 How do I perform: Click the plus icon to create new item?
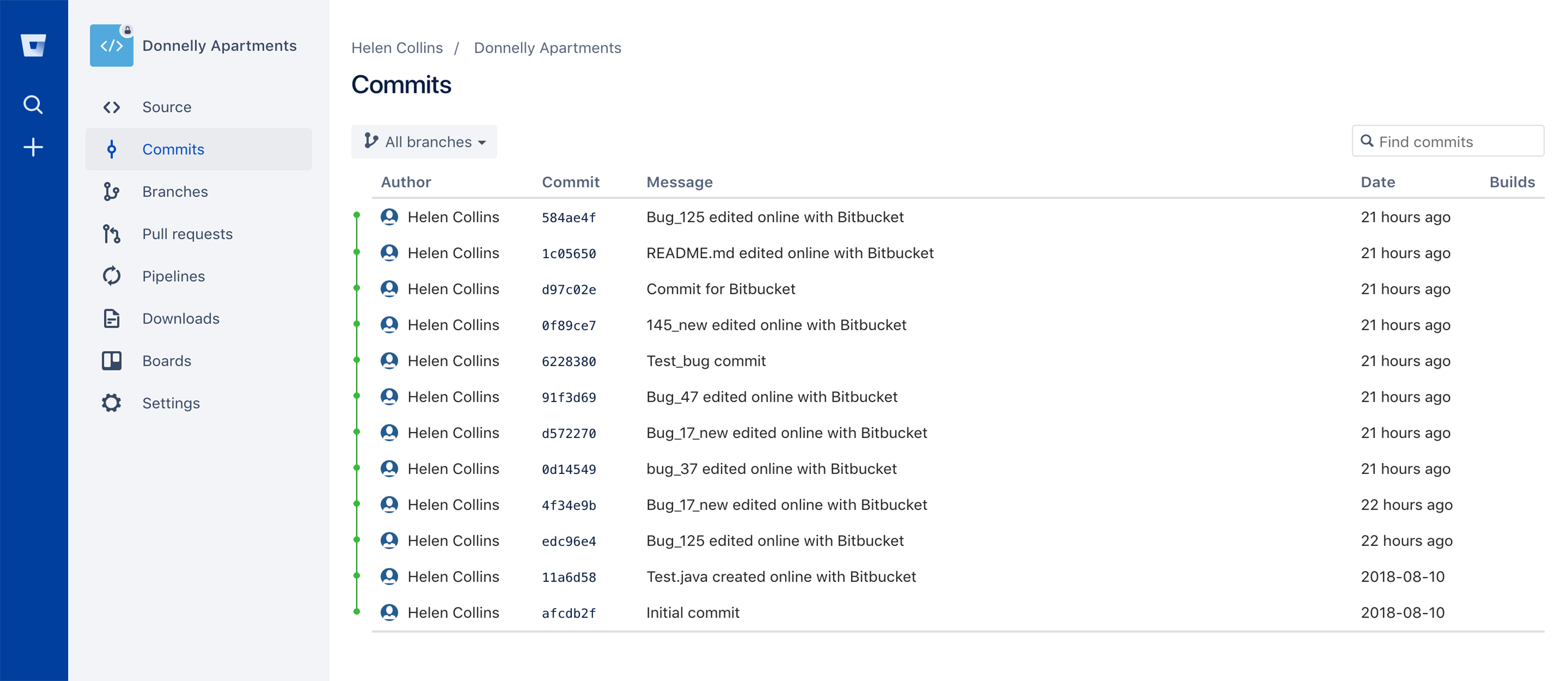click(34, 147)
